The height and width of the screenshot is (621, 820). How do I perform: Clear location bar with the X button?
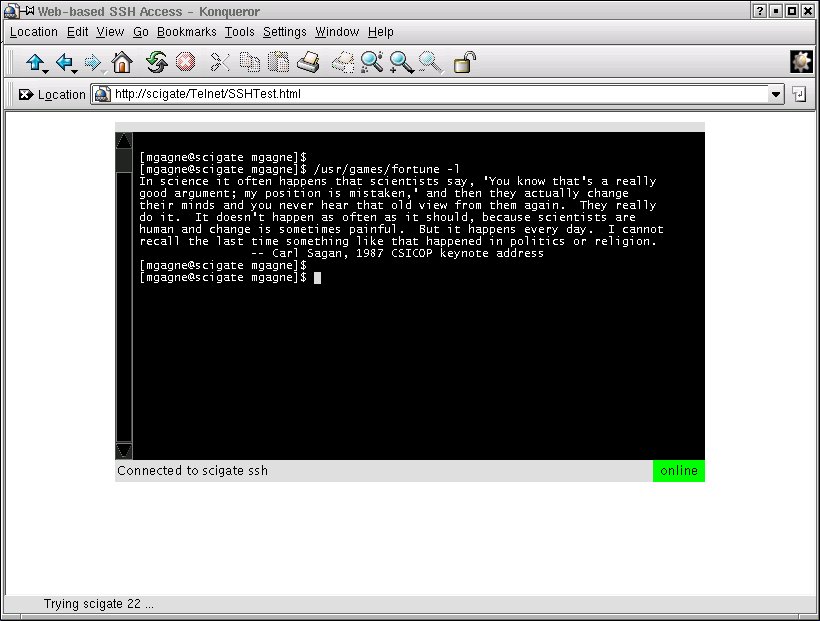tap(25, 95)
